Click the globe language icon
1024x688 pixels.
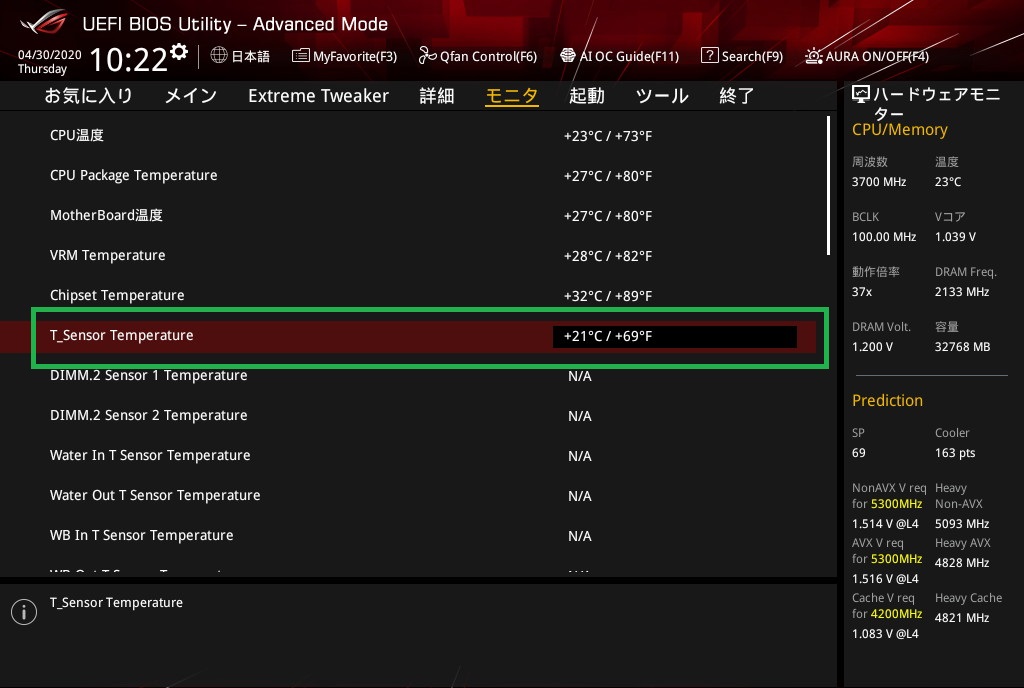point(219,55)
